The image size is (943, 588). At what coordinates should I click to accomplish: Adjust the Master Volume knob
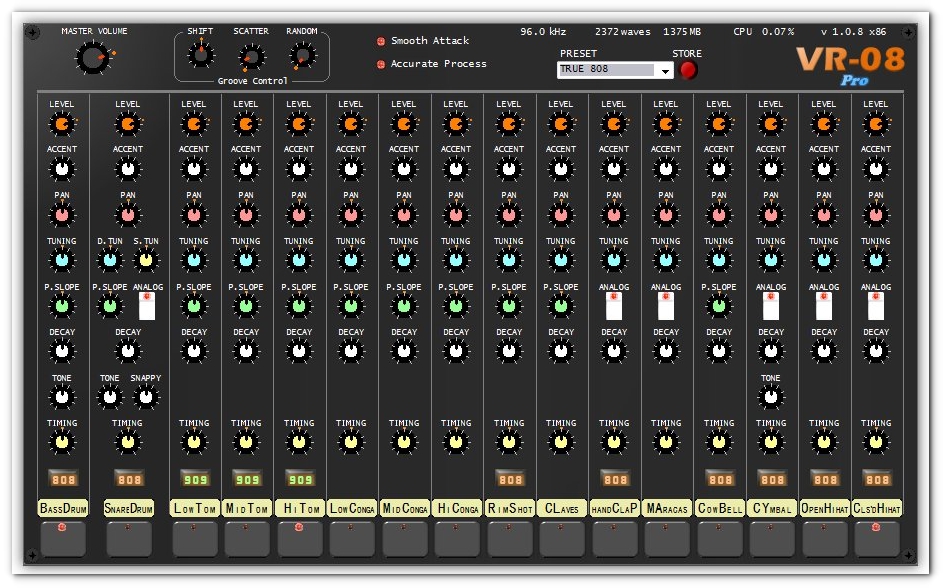(x=93, y=58)
